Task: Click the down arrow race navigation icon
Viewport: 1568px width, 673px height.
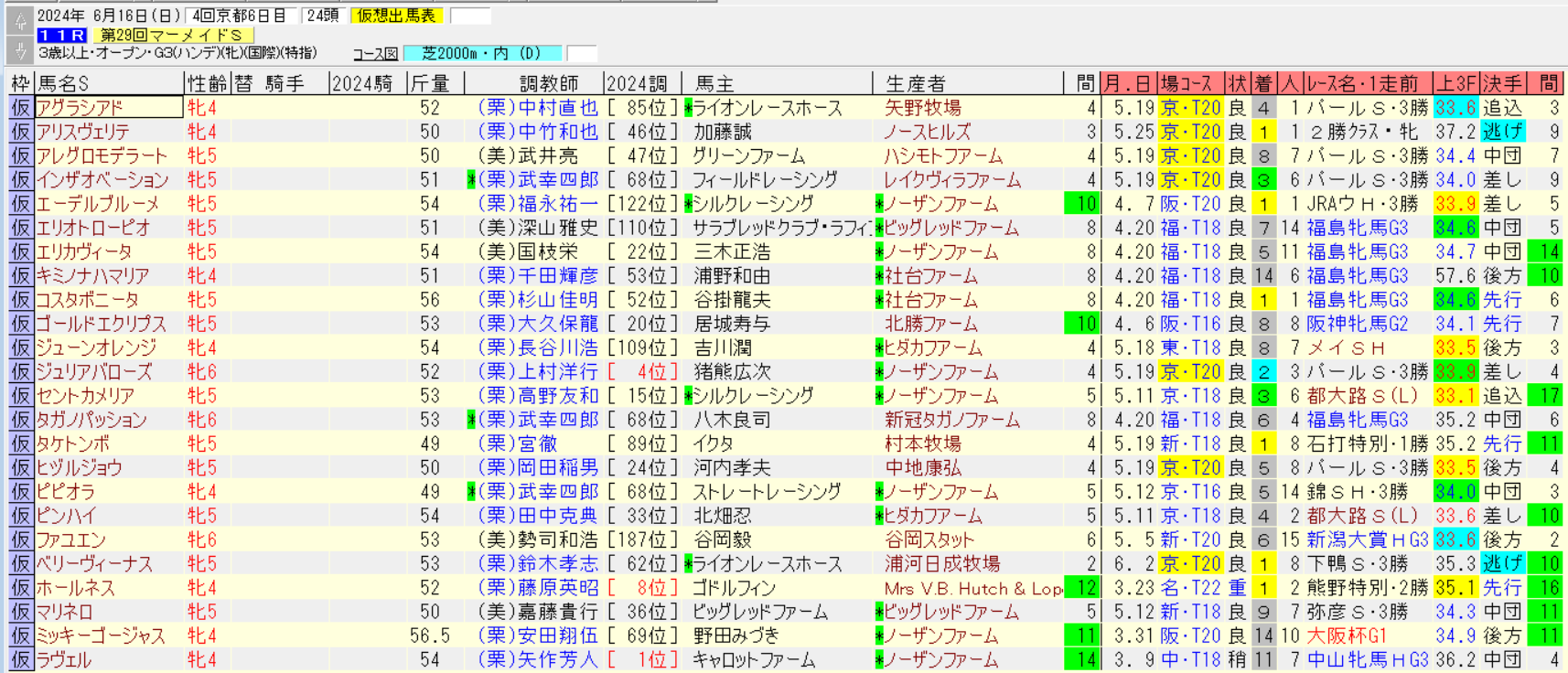Action: click(19, 48)
